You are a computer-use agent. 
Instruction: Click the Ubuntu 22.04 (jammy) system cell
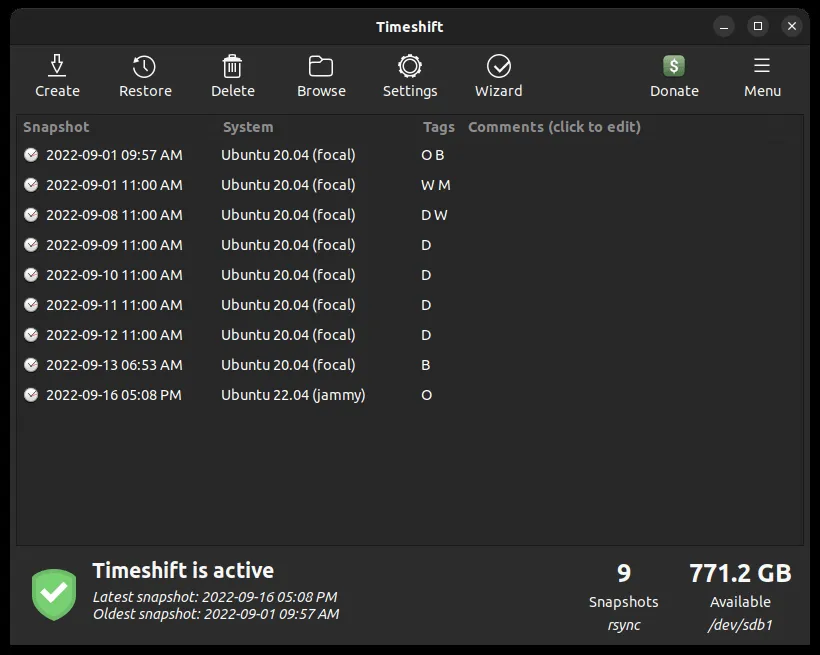(293, 395)
